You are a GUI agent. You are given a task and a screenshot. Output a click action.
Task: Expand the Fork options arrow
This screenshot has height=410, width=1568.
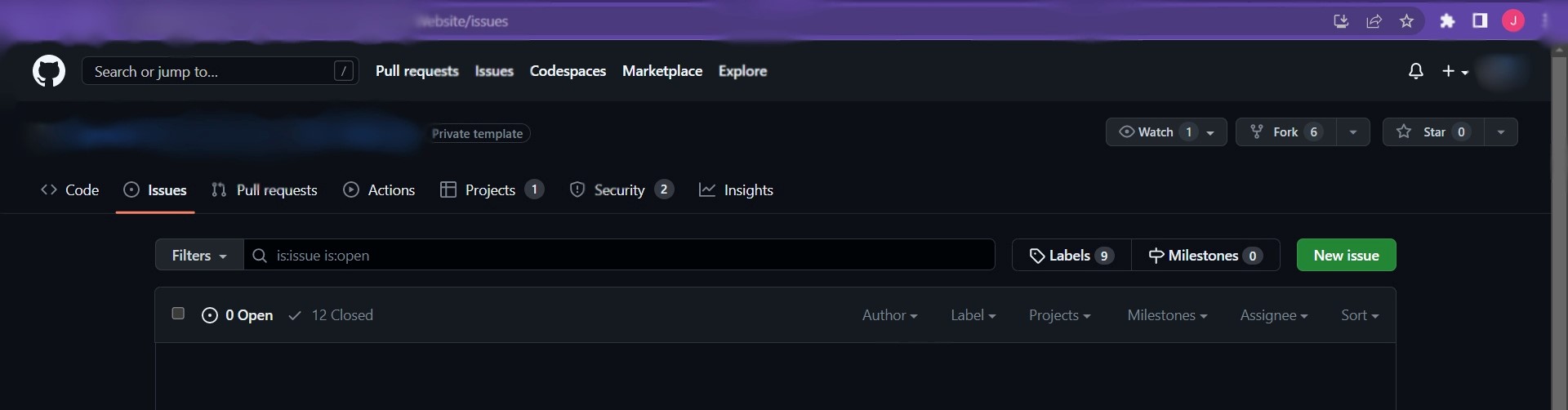1353,131
